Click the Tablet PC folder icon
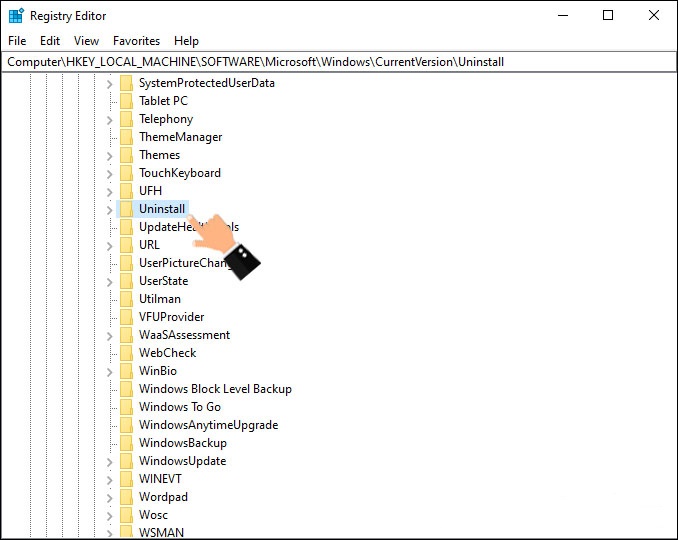678x540 pixels. click(x=126, y=101)
